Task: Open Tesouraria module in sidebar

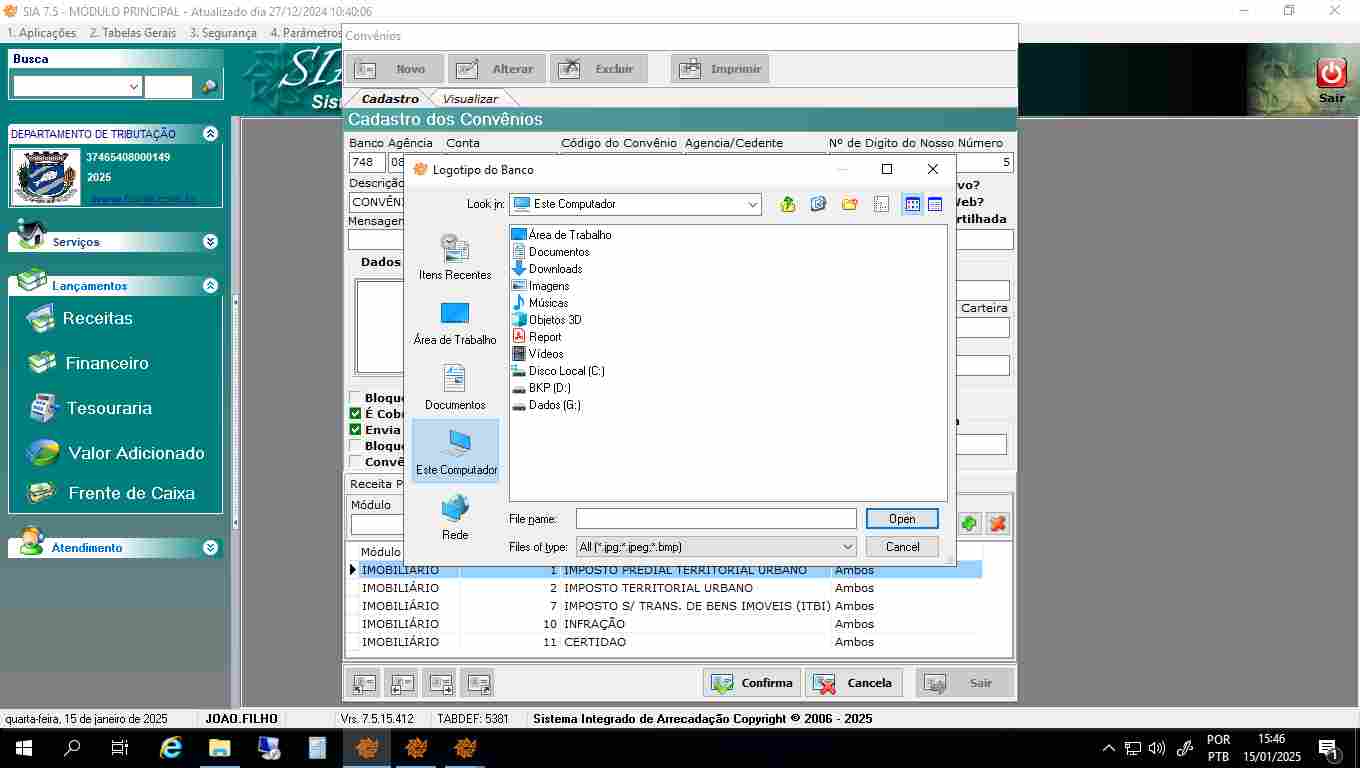Action: pos(109,408)
